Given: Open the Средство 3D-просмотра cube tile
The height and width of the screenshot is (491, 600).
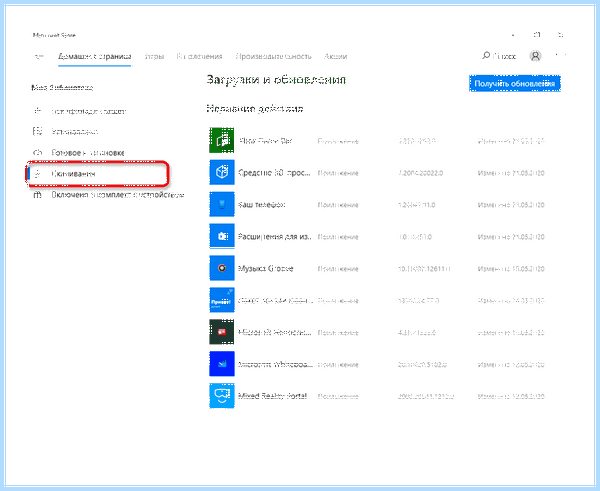Looking at the screenshot, I should [x=222, y=172].
